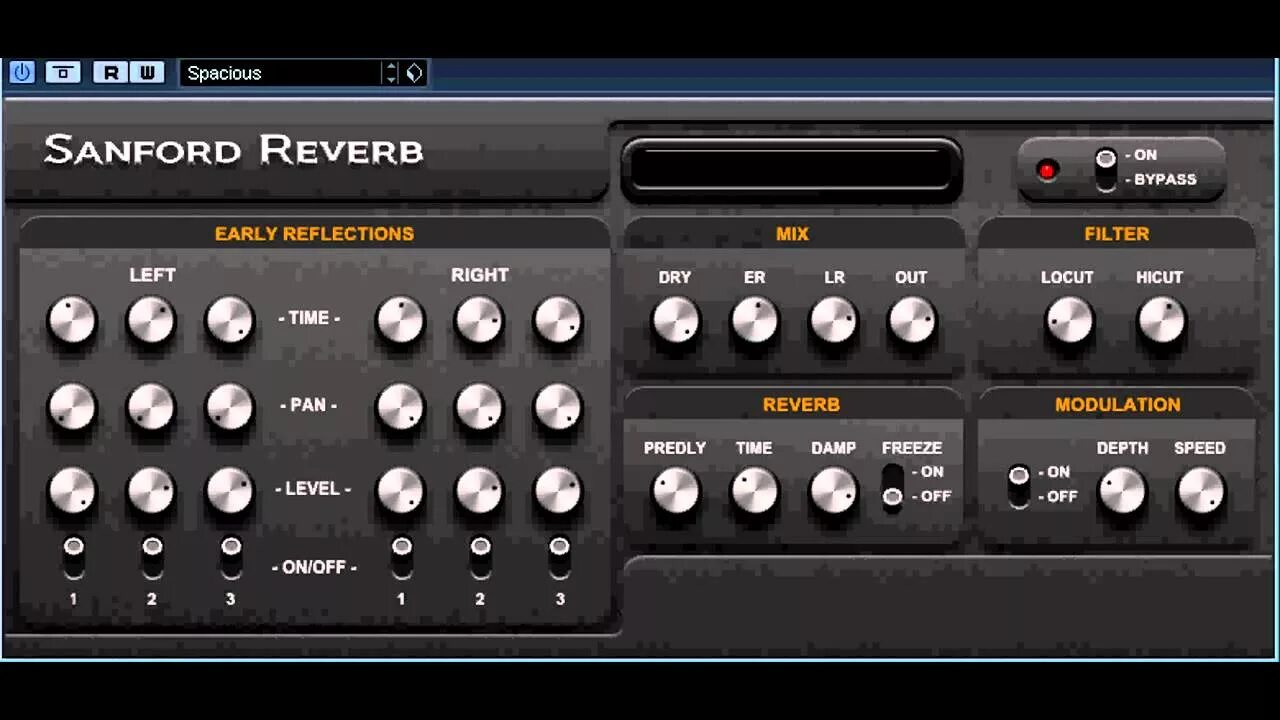Toggle the Modulation ON/OFF switch
1280x720 pixels.
(x=1018, y=485)
